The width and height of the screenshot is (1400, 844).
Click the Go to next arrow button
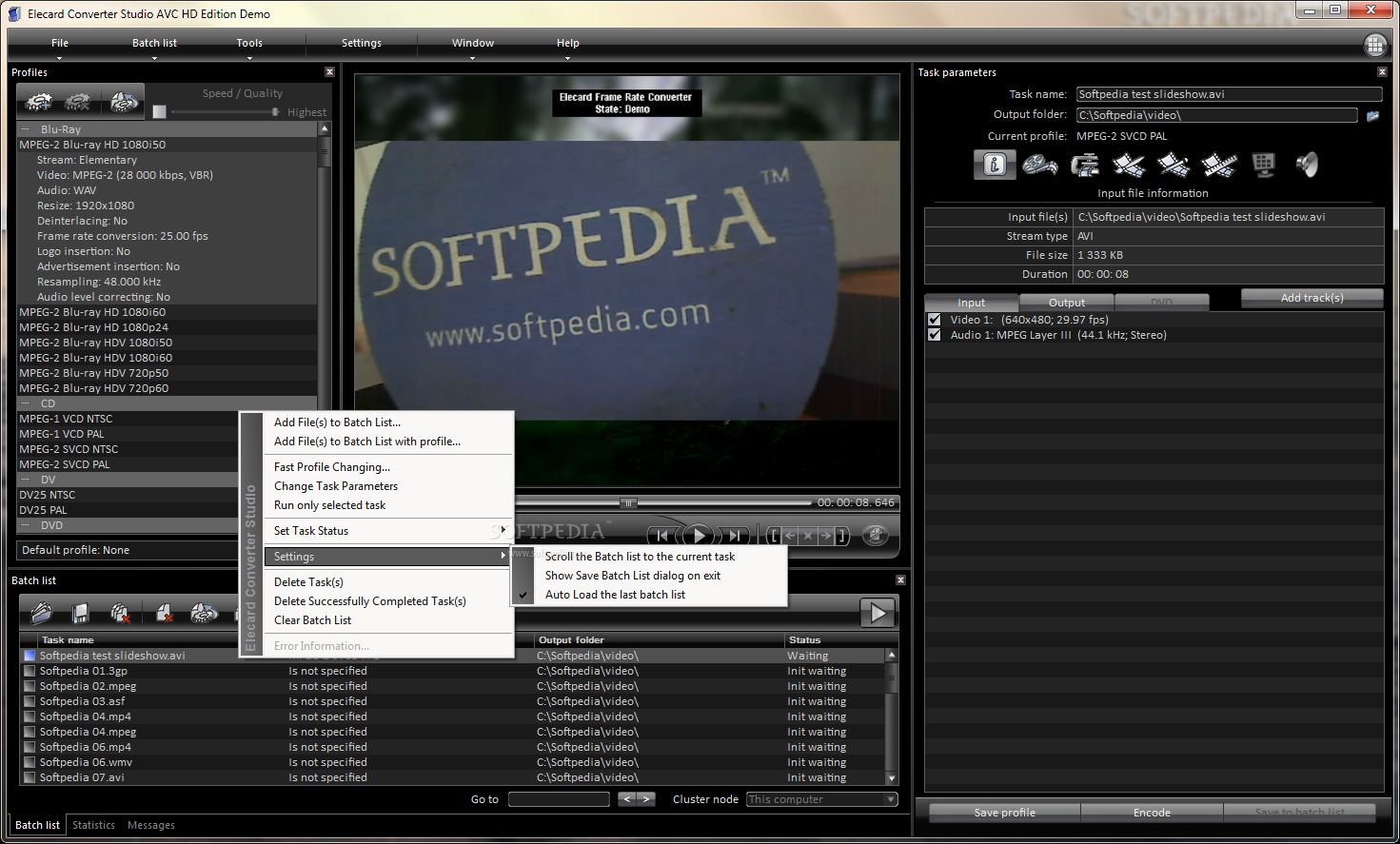pyautogui.click(x=646, y=799)
